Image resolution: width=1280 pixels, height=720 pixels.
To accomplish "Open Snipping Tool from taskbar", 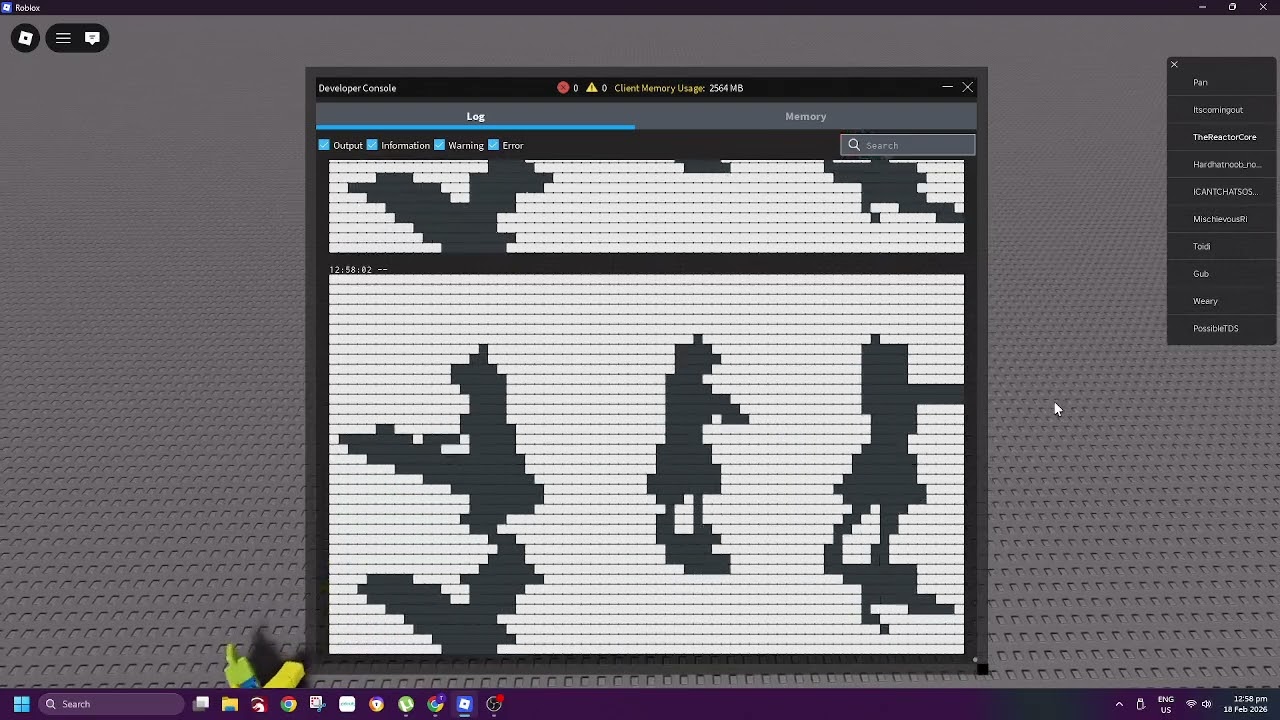I will pos(317,704).
